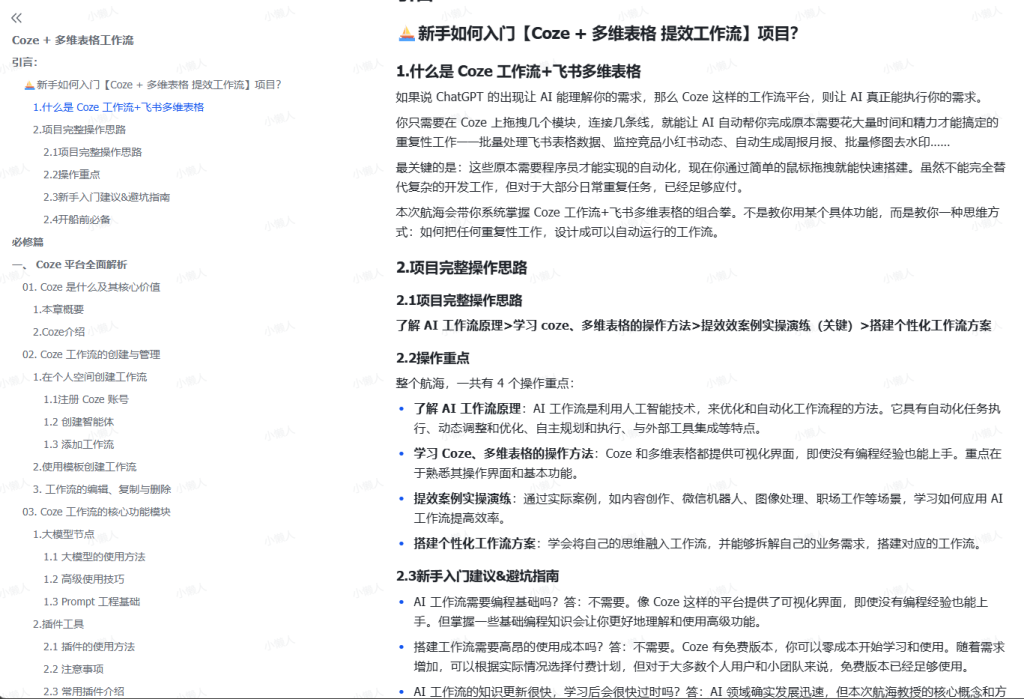
Task: Click document heading 2.项目完整操作思路
Action: (x=461, y=268)
